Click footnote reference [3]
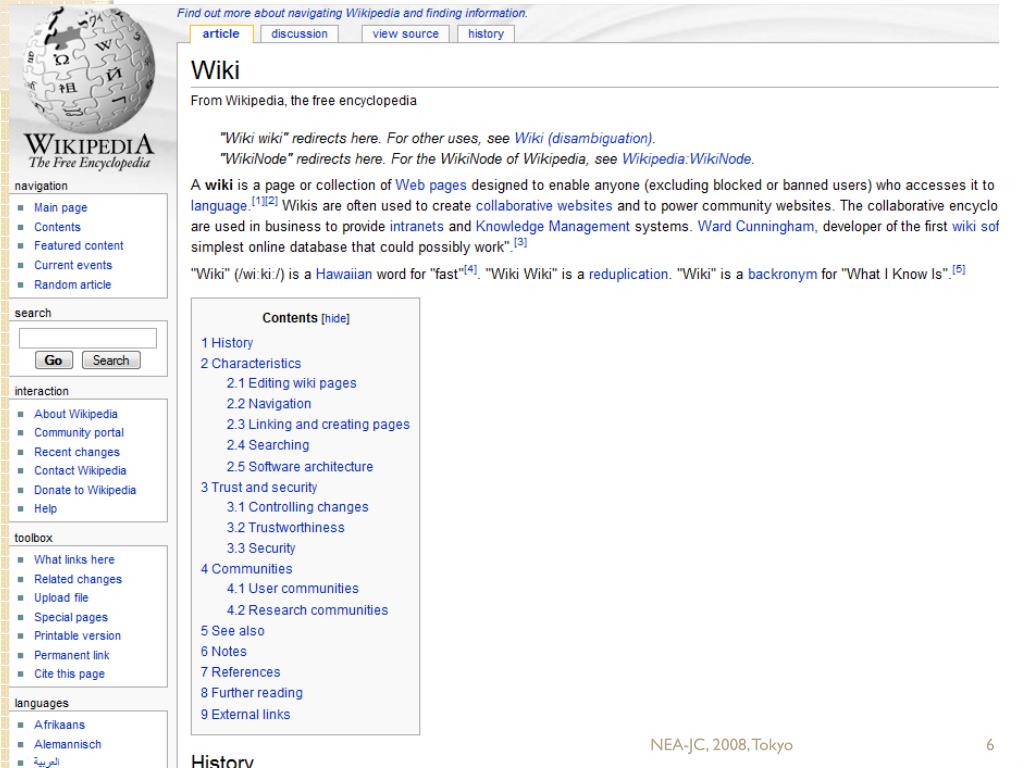1024x768 pixels. (x=520, y=242)
